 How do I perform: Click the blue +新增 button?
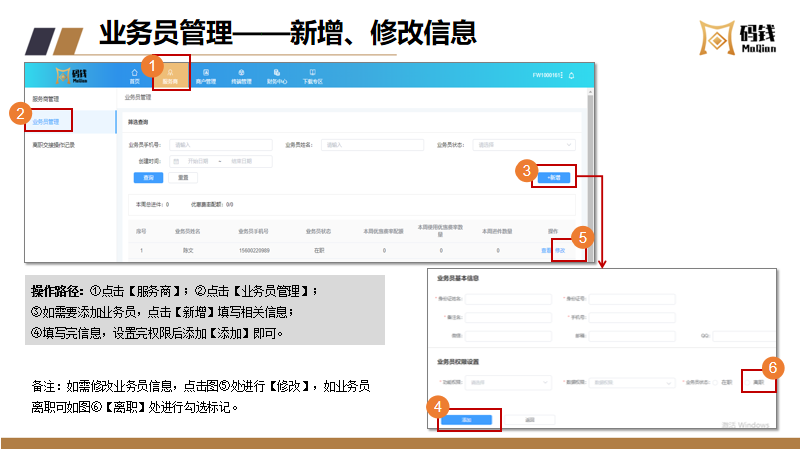click(x=553, y=177)
